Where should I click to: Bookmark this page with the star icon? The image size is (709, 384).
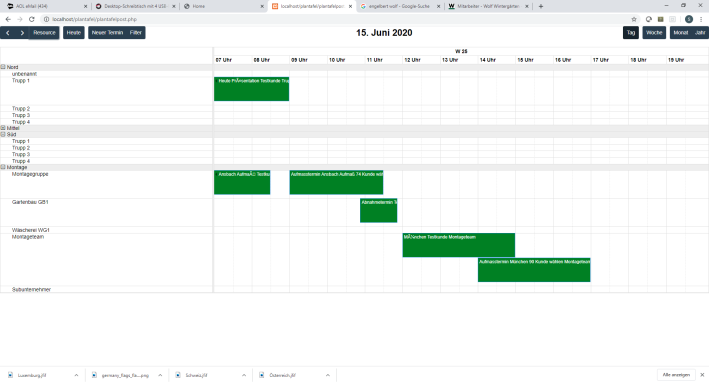point(634,19)
